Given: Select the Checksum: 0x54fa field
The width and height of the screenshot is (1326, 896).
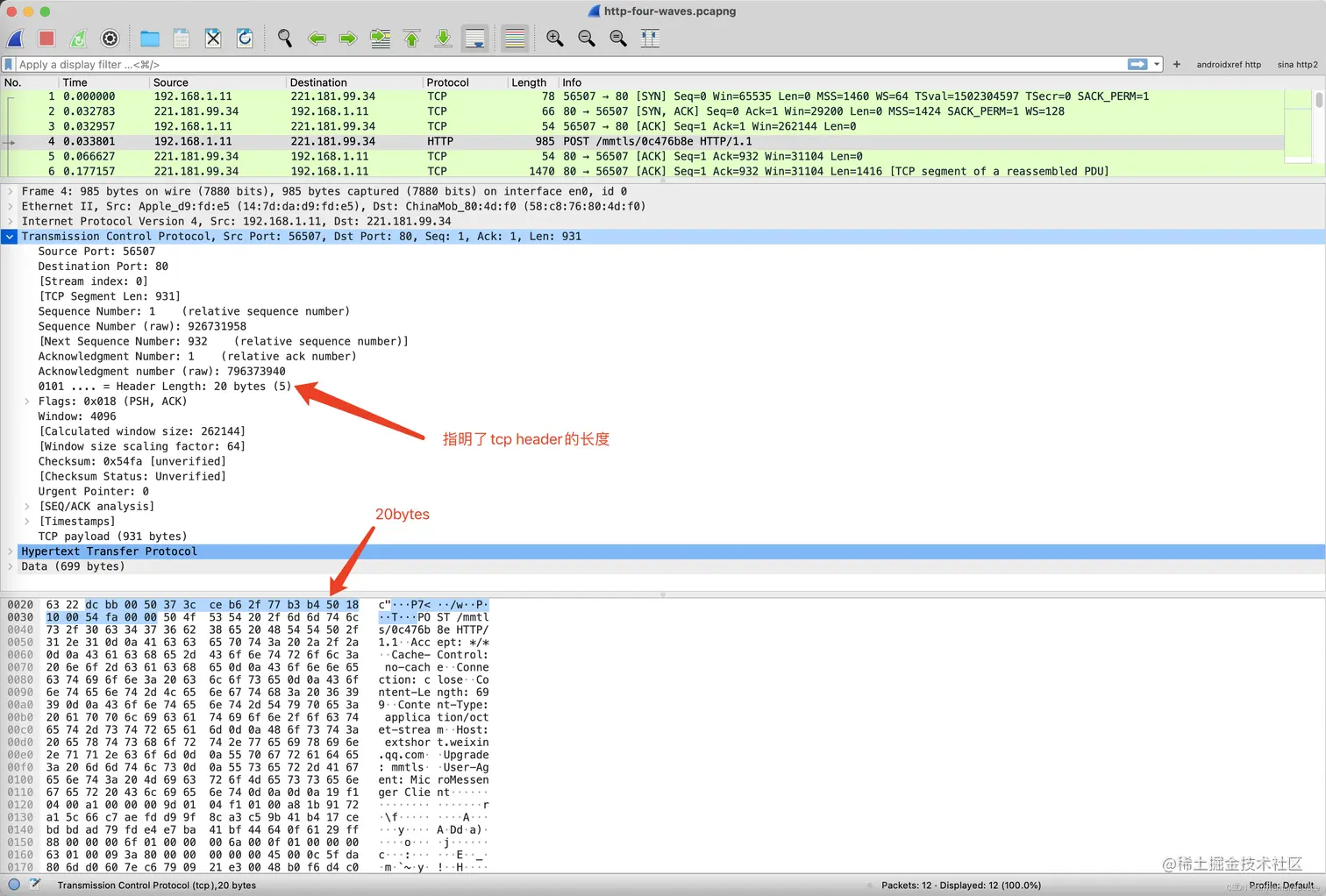Looking at the screenshot, I should point(132,461).
